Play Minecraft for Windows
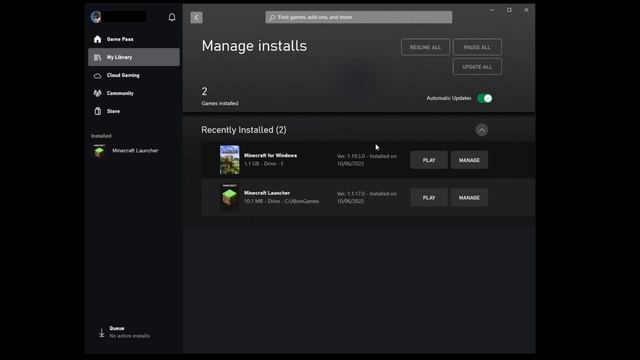 [429, 160]
